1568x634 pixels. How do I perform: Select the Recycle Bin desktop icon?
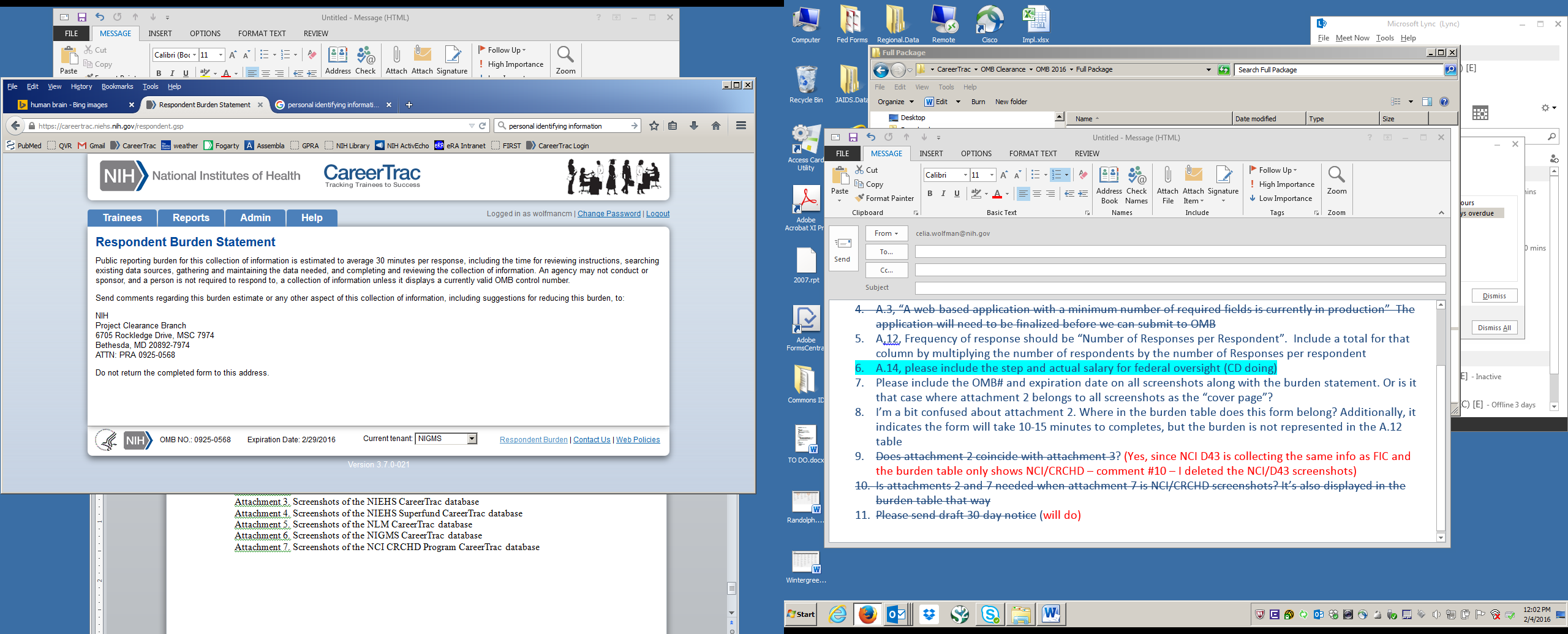pyautogui.click(x=806, y=84)
